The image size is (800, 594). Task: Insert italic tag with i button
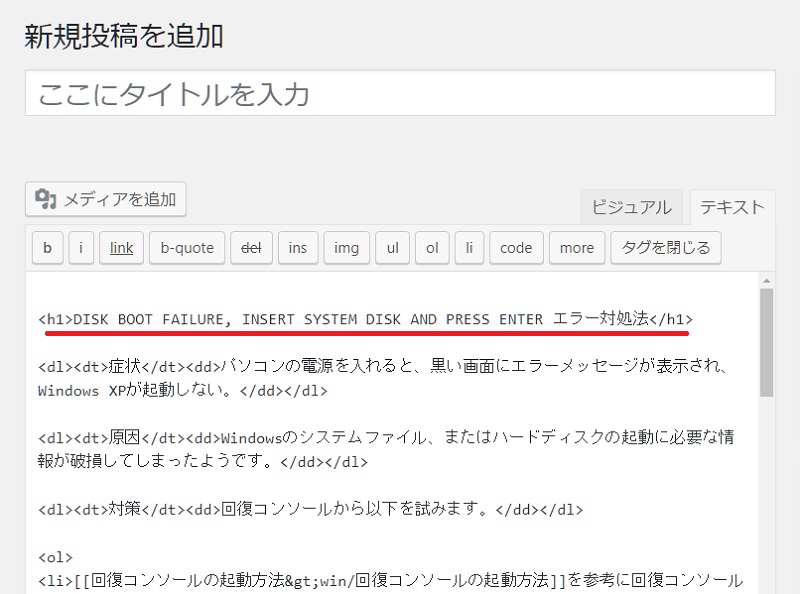pos(81,248)
